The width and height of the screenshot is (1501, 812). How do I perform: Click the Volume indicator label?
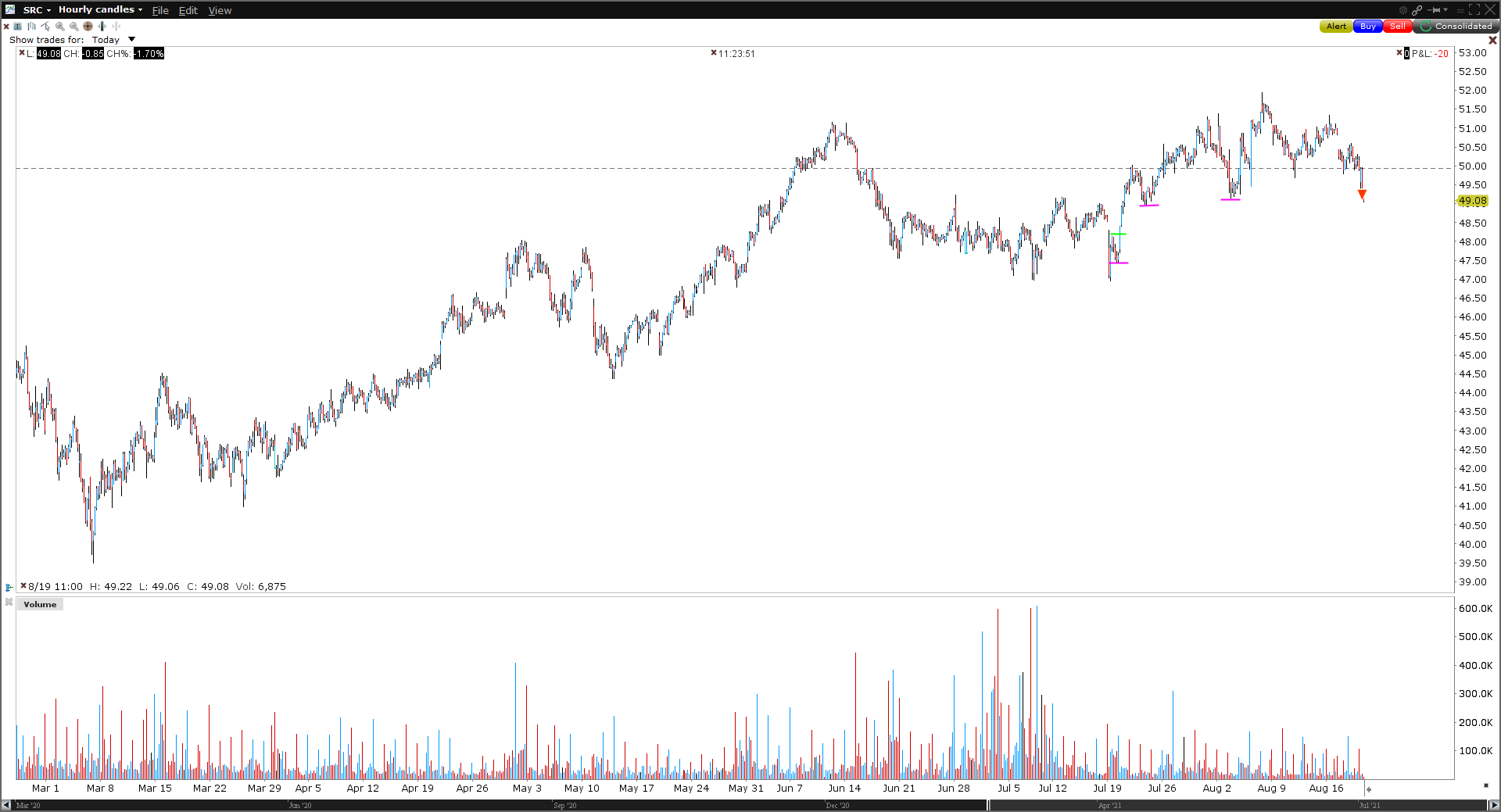pos(40,604)
